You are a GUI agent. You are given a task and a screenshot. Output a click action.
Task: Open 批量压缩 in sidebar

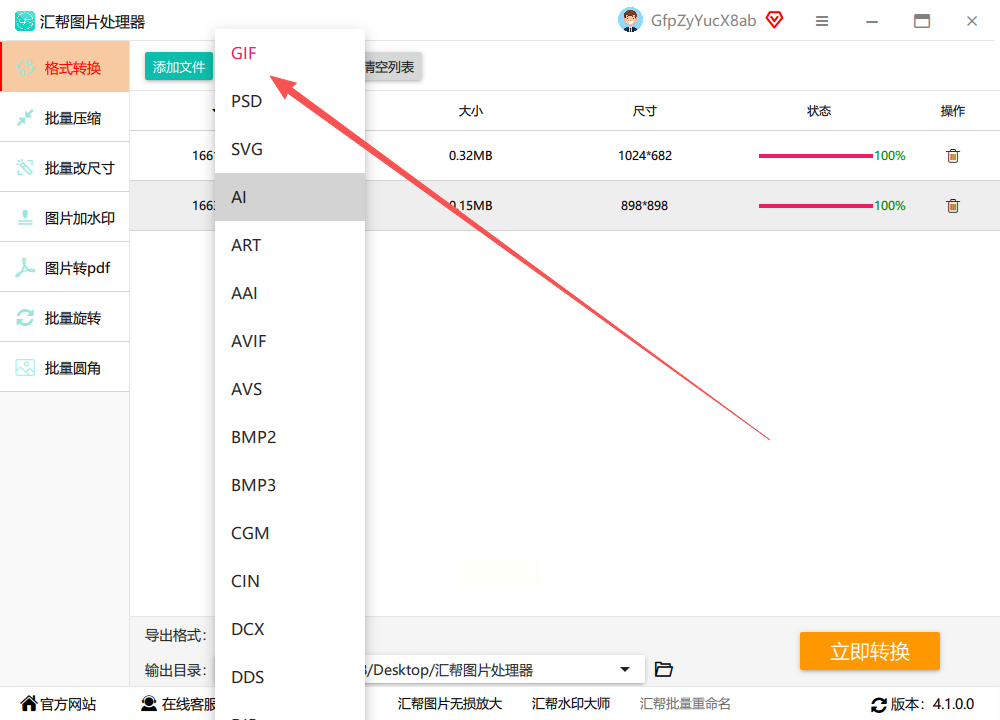[65, 118]
